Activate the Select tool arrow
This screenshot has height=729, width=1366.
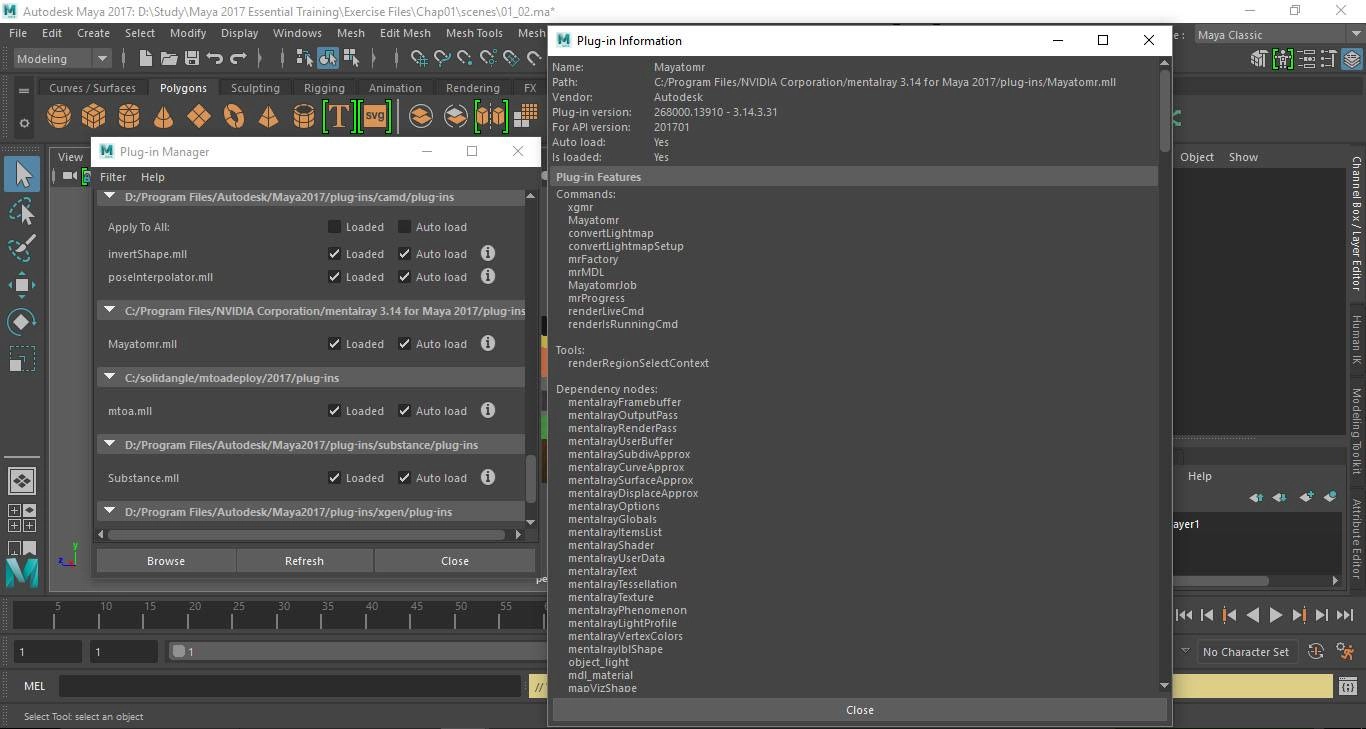22,175
